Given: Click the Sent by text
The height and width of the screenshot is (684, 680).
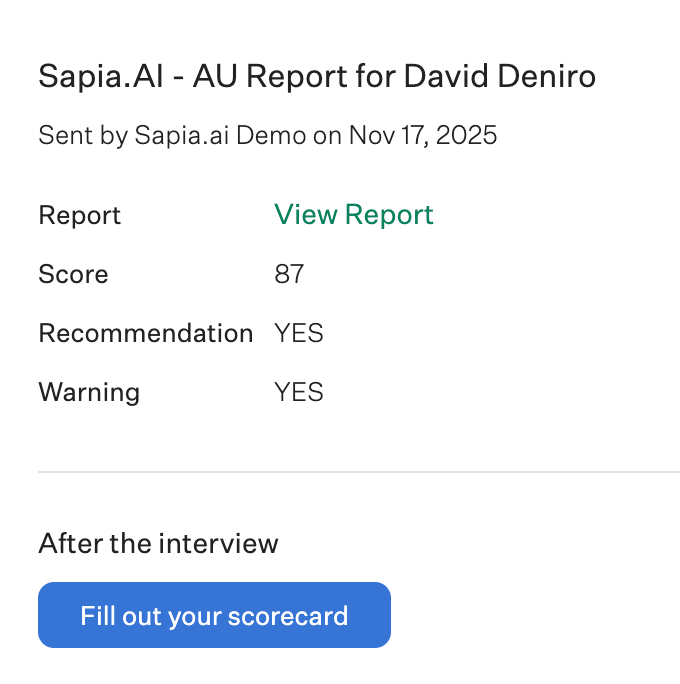Looking at the screenshot, I should pyautogui.click(x=81, y=135).
